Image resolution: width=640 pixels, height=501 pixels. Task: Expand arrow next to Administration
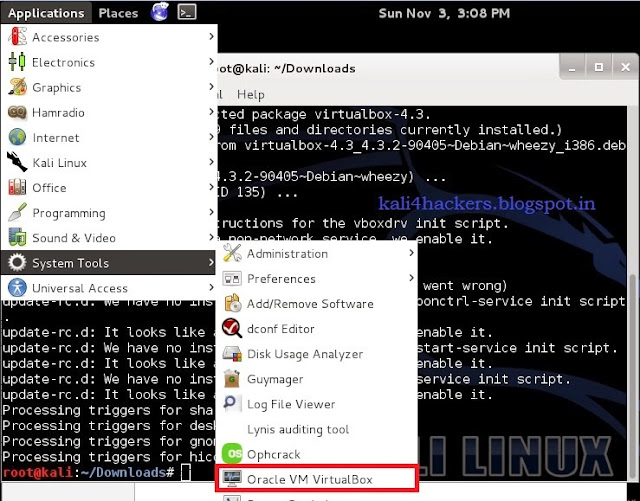tap(411, 253)
